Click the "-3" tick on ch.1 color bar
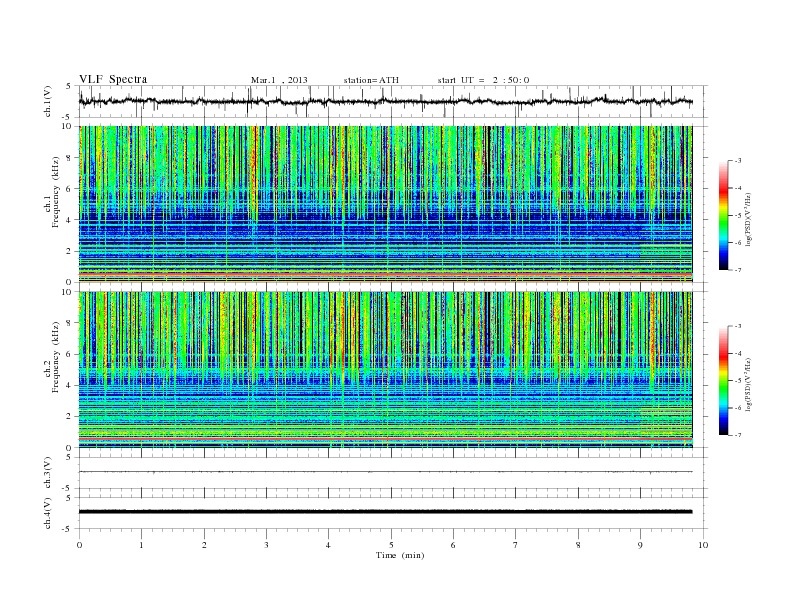Viewport: 792px width, 612px height. click(x=737, y=161)
